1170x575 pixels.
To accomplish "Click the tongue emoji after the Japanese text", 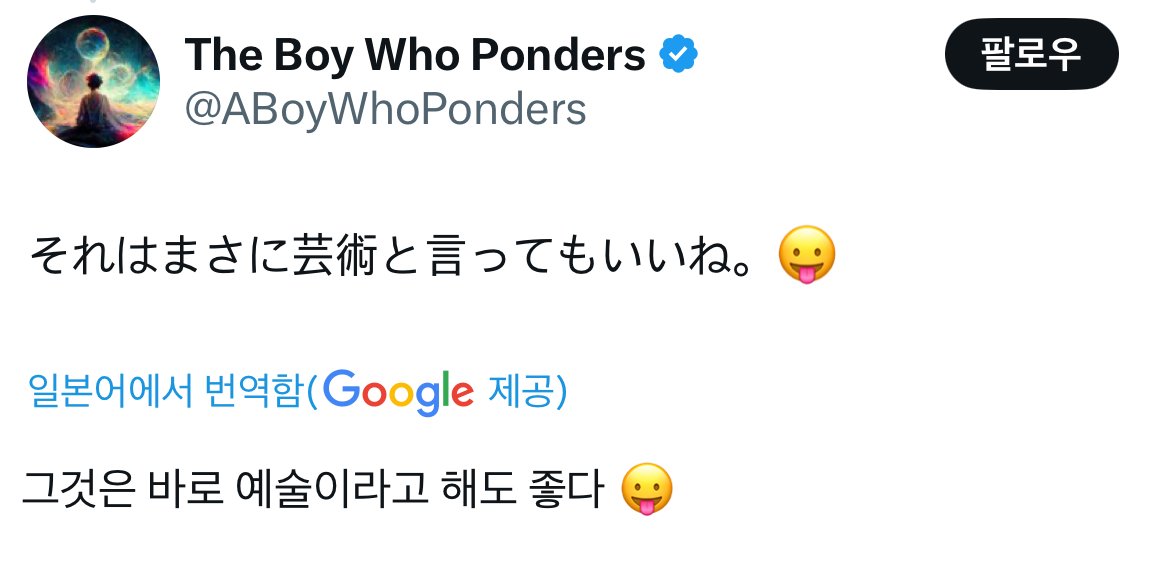I will click(806, 256).
